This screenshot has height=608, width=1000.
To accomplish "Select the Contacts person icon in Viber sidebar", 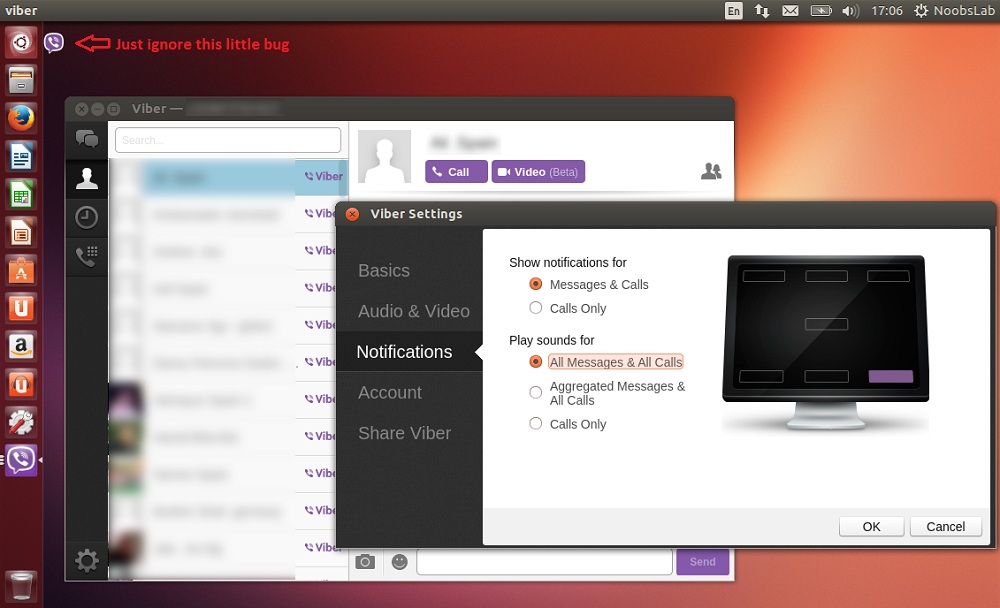I will coord(87,178).
